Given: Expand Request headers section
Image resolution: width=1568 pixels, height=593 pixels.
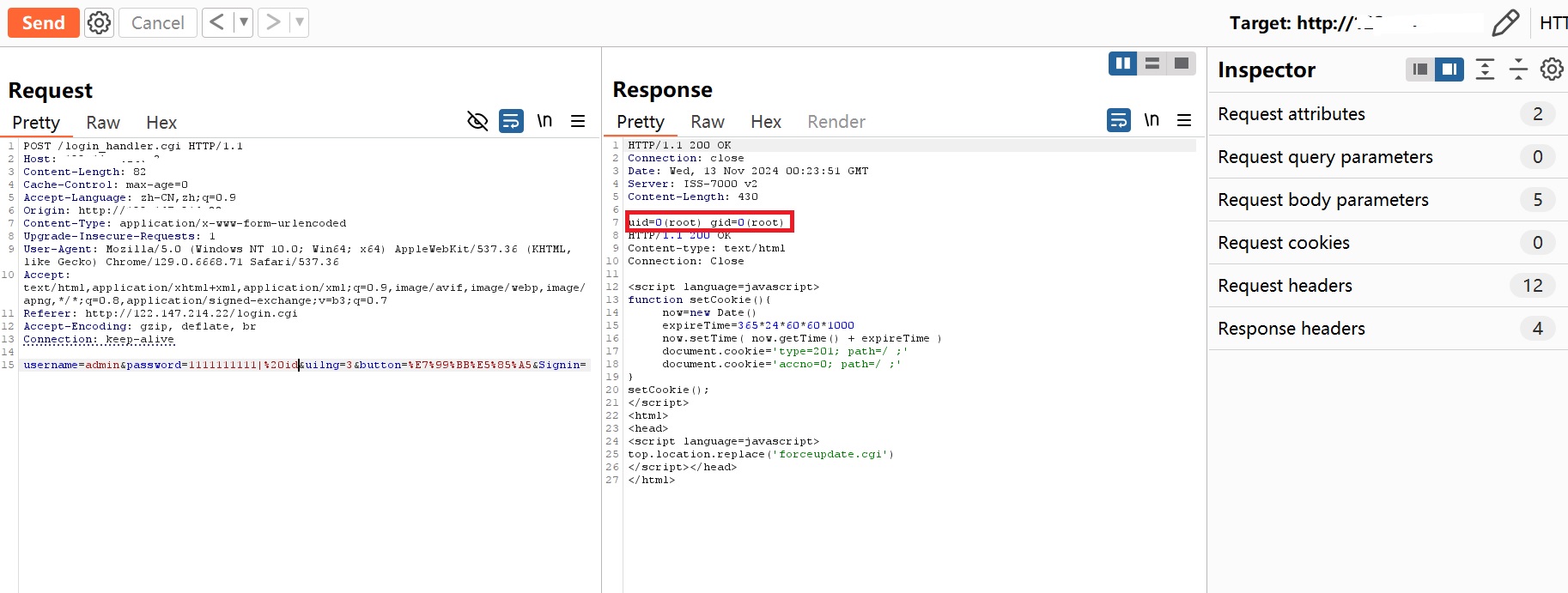Looking at the screenshot, I should point(1285,286).
